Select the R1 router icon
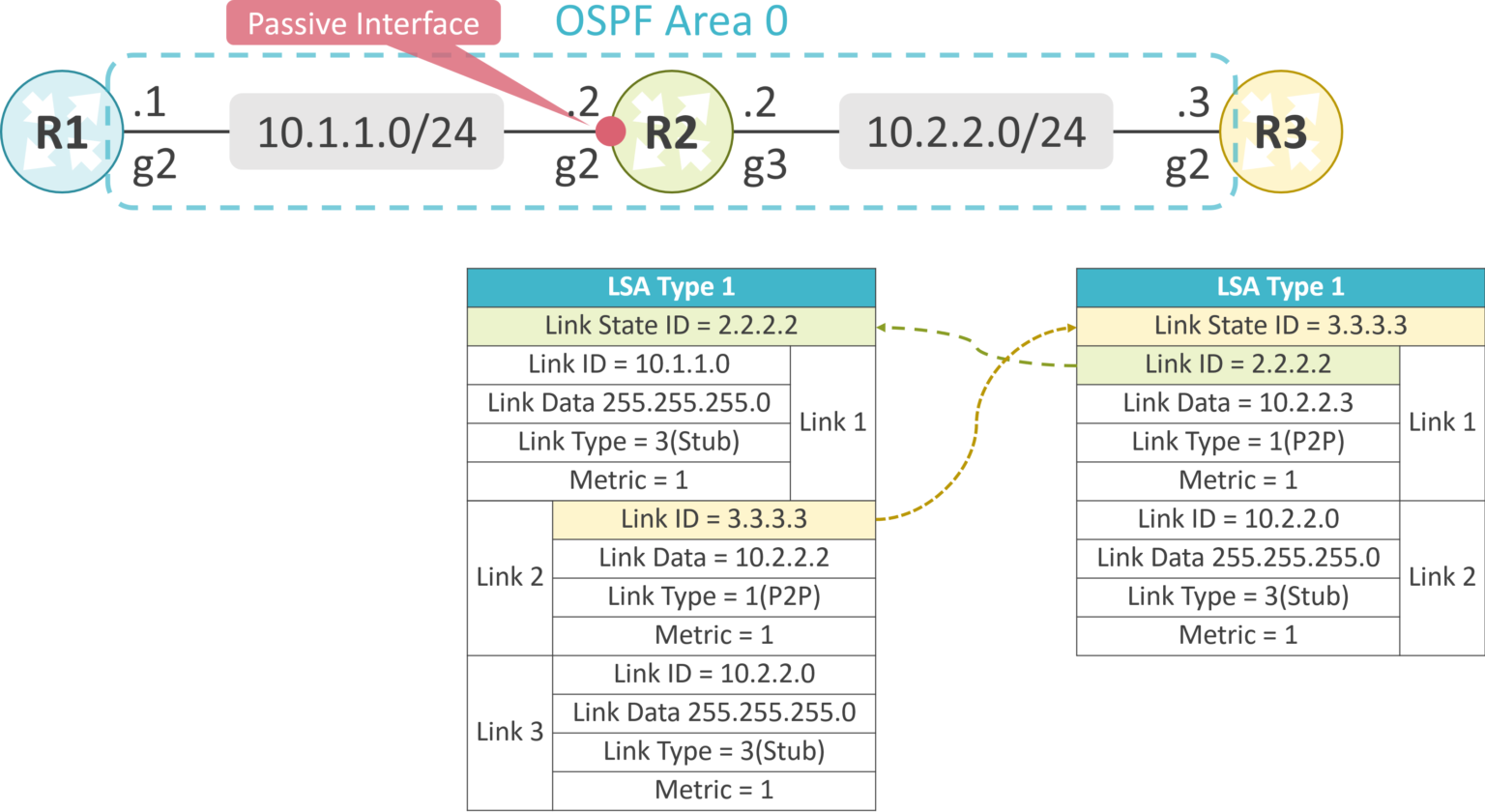Screen dimensions: 1485x812 (x=61, y=129)
